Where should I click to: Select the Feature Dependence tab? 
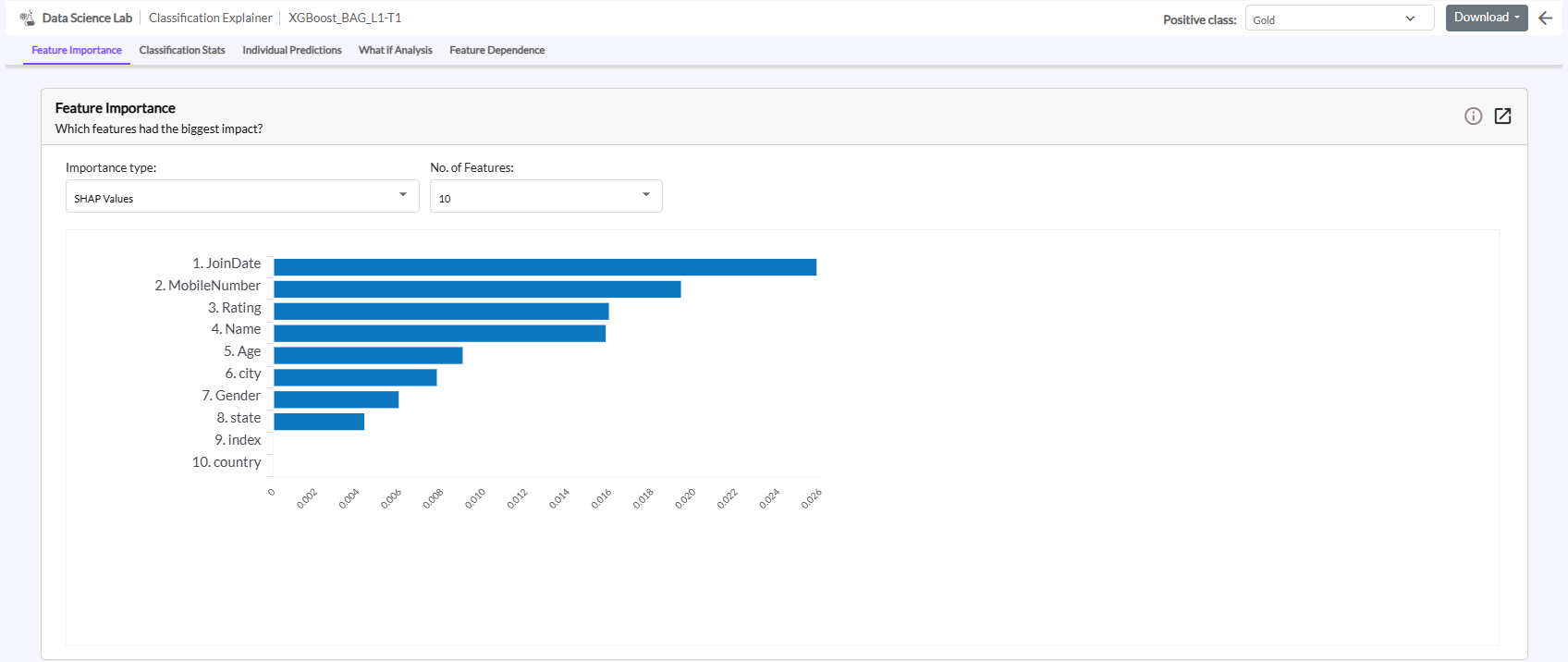[496, 50]
